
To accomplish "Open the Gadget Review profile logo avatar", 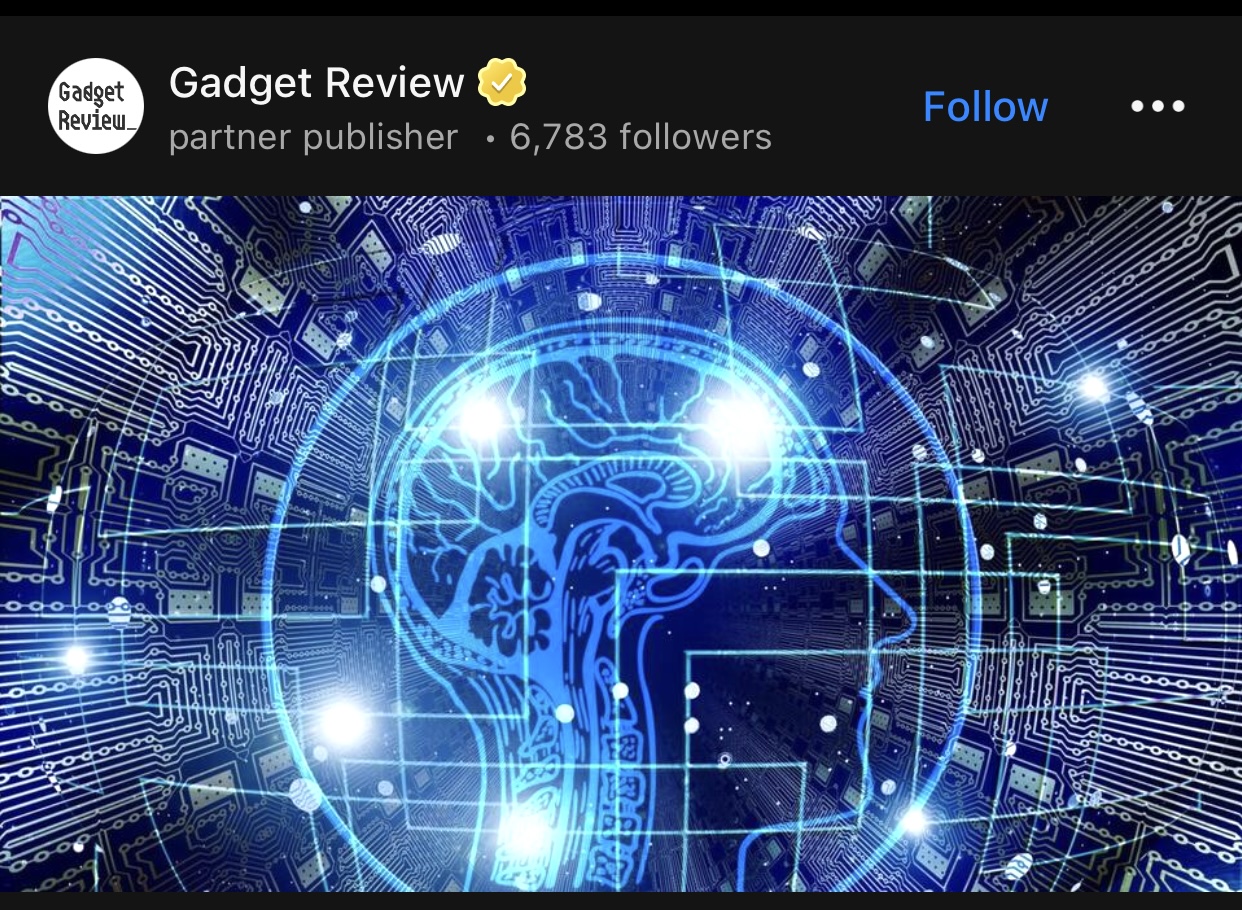I will pos(96,106).
